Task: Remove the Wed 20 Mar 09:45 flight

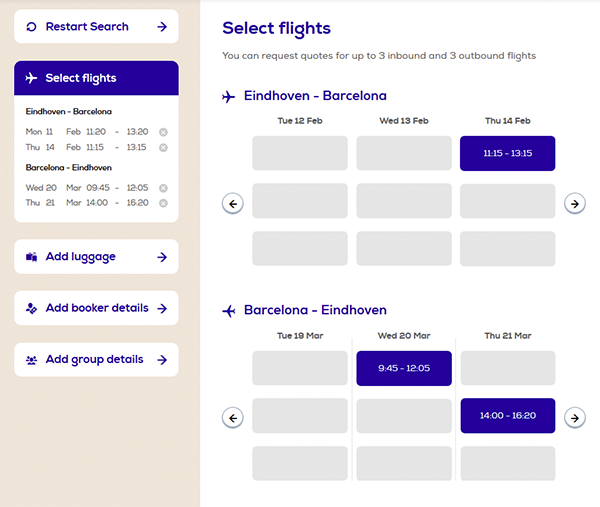Action: 163,188
